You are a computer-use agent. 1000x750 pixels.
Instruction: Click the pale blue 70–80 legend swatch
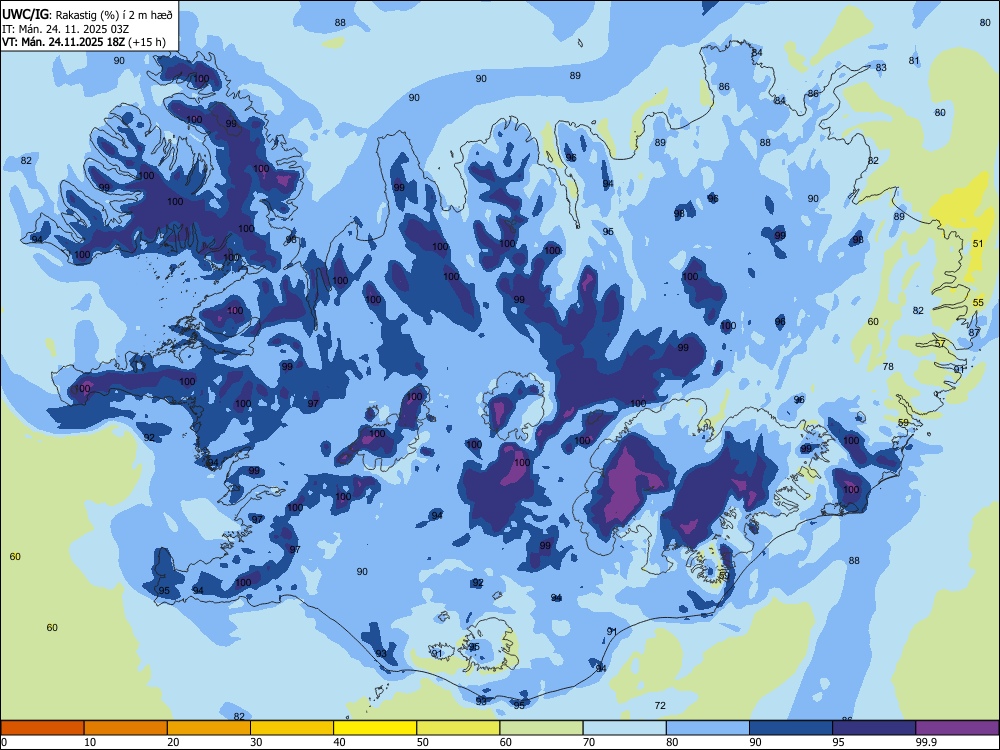click(x=624, y=728)
